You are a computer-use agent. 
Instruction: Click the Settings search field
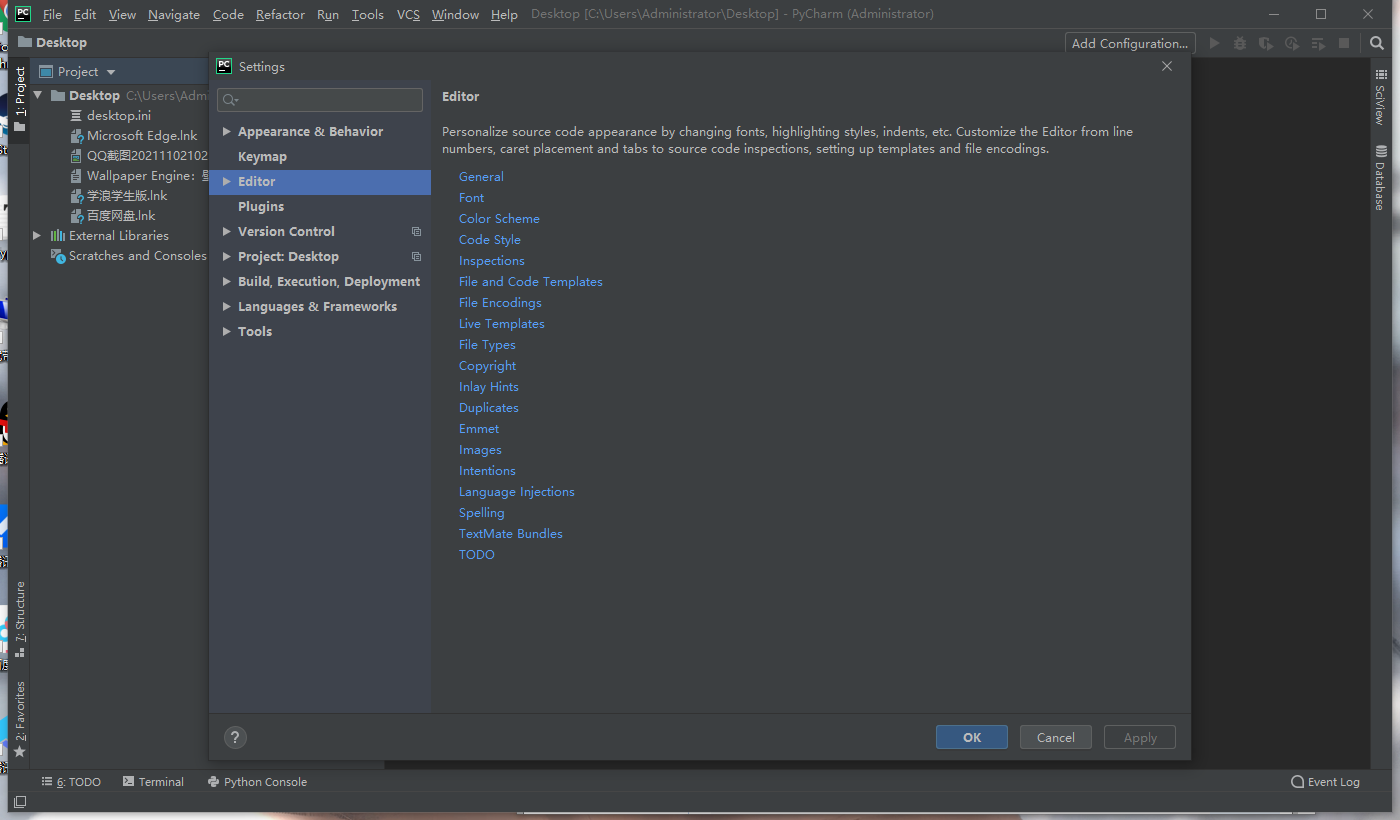pyautogui.click(x=320, y=100)
